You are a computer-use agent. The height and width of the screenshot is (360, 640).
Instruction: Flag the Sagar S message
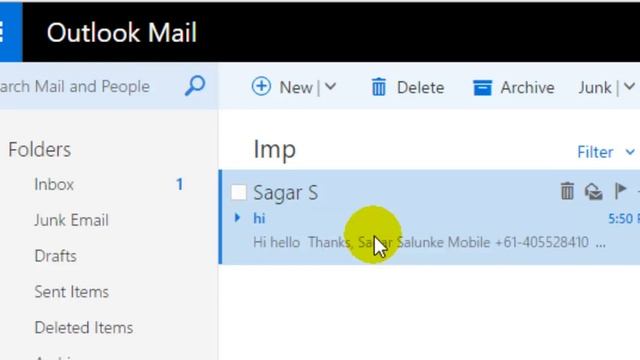pos(620,191)
